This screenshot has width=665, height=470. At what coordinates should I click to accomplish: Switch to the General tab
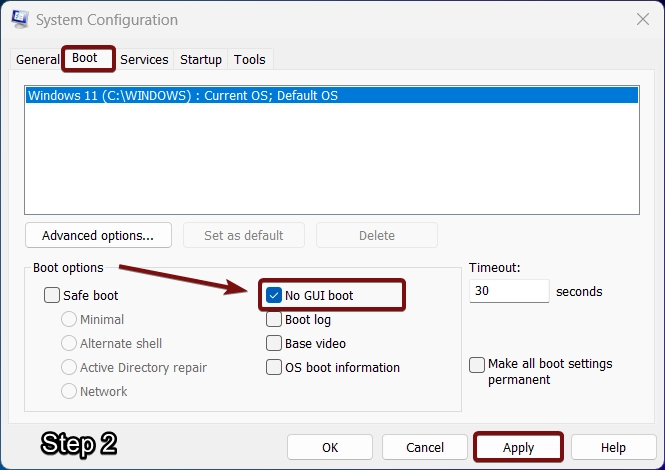(x=37, y=59)
